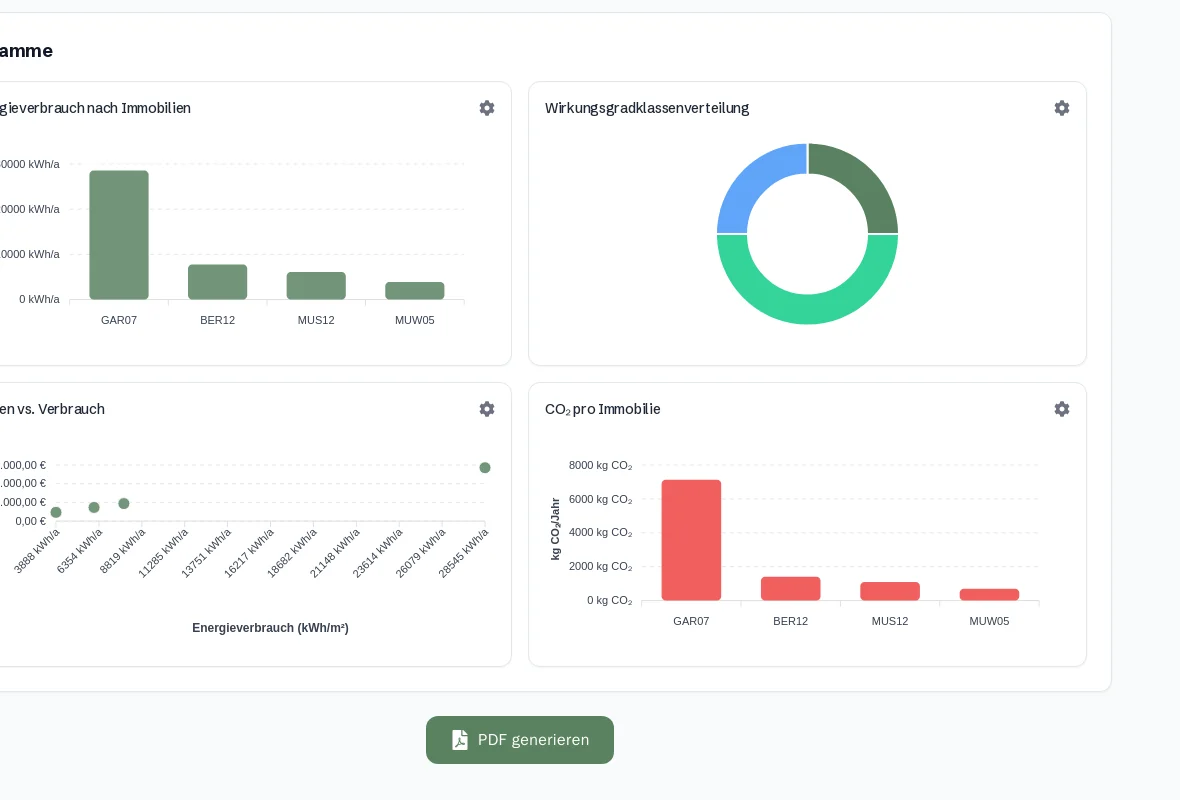Viewport: 1180px width, 800px height.
Task: Click MUS12 label under the CO₂ chart
Action: (x=890, y=621)
